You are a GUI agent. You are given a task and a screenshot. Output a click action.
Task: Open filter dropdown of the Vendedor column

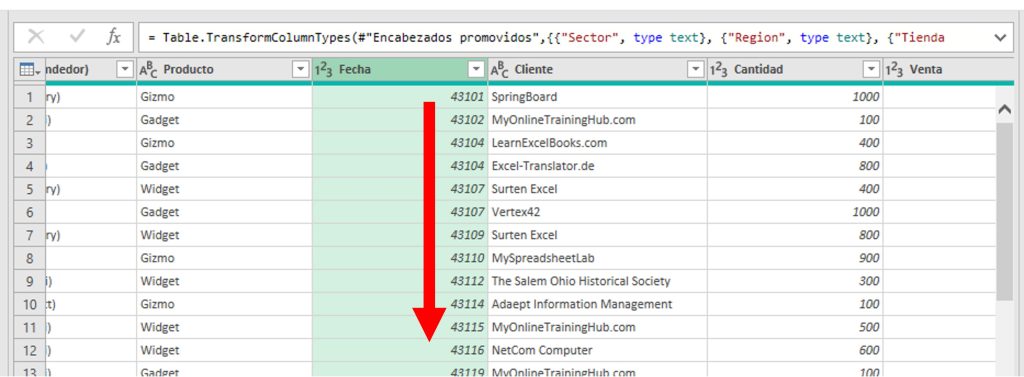click(x=125, y=69)
